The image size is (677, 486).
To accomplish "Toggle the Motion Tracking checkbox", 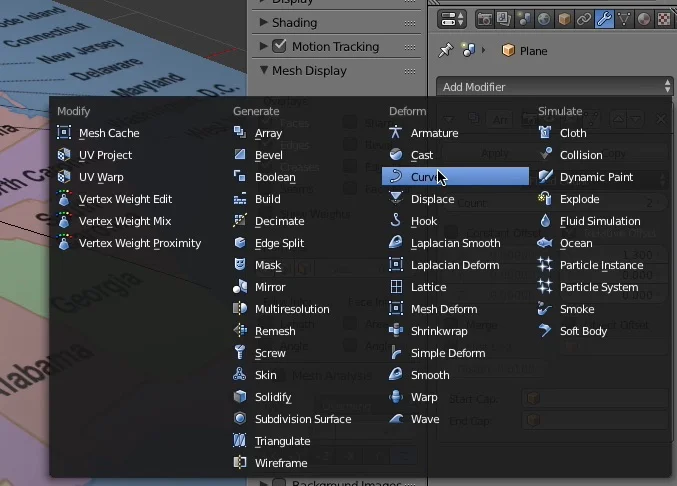I will coord(279,46).
